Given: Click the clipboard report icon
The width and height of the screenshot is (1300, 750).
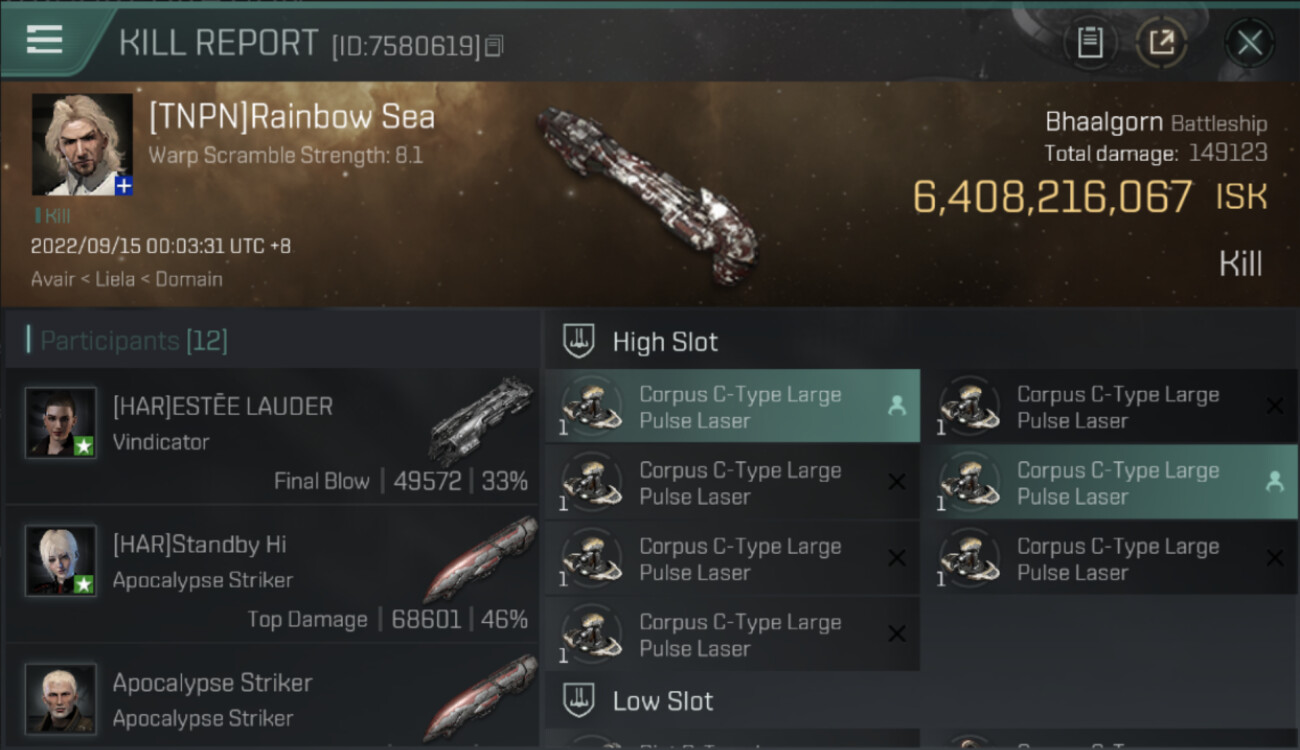Looking at the screenshot, I should (1089, 43).
